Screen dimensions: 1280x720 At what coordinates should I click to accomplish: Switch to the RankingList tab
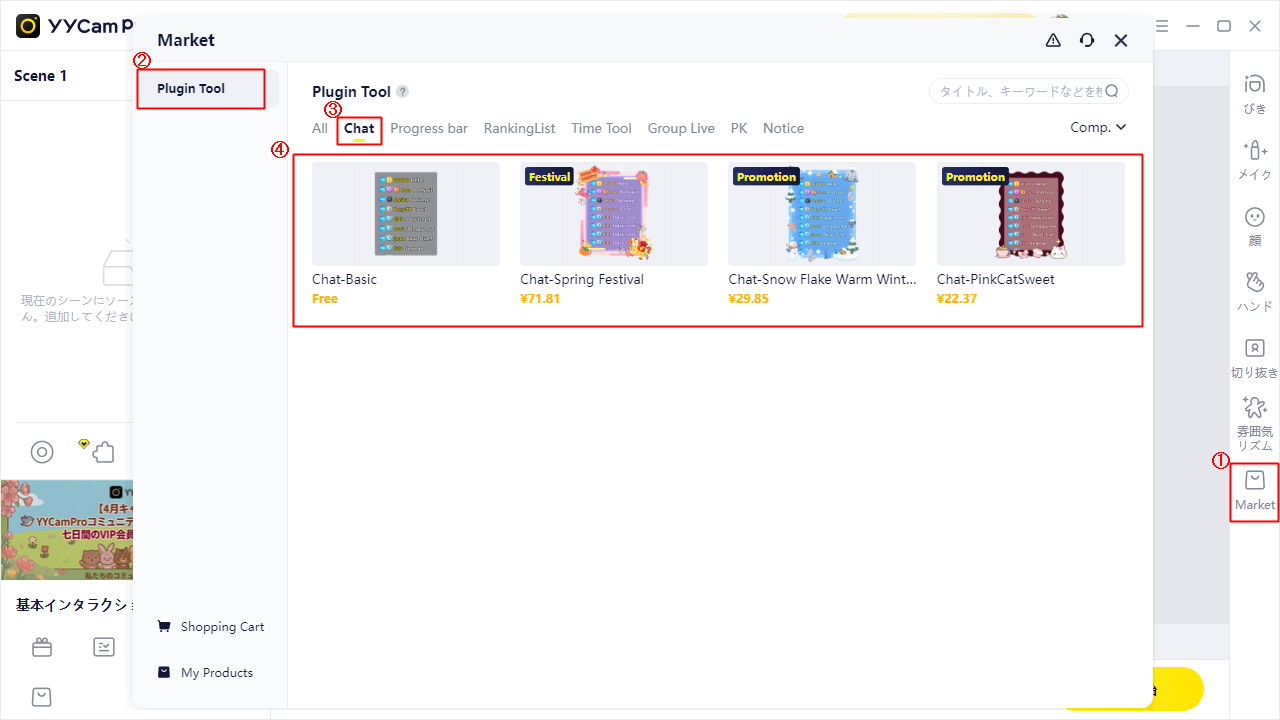click(x=519, y=128)
